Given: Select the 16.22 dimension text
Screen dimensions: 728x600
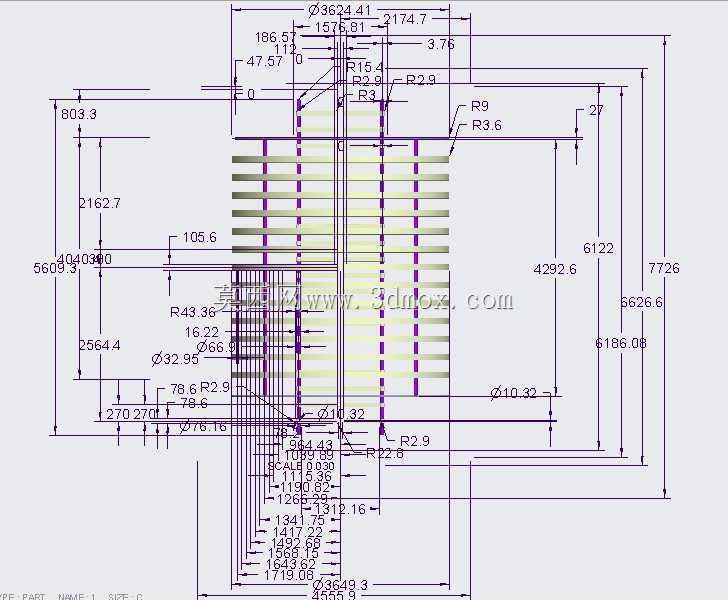Looking at the screenshot, I should (202, 333).
